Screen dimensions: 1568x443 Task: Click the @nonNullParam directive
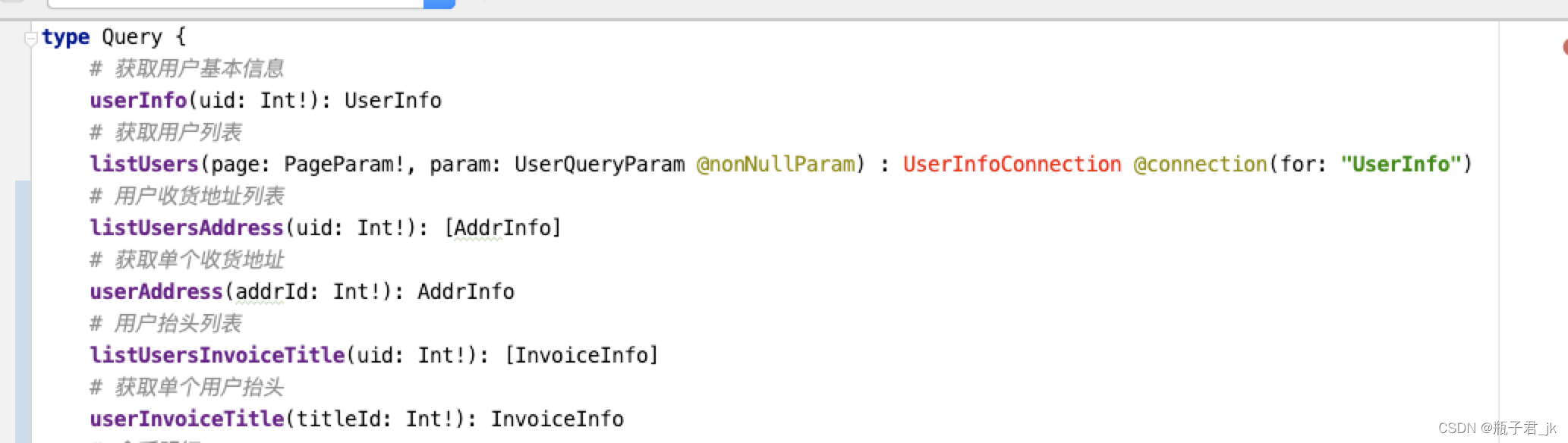pyautogui.click(x=776, y=164)
